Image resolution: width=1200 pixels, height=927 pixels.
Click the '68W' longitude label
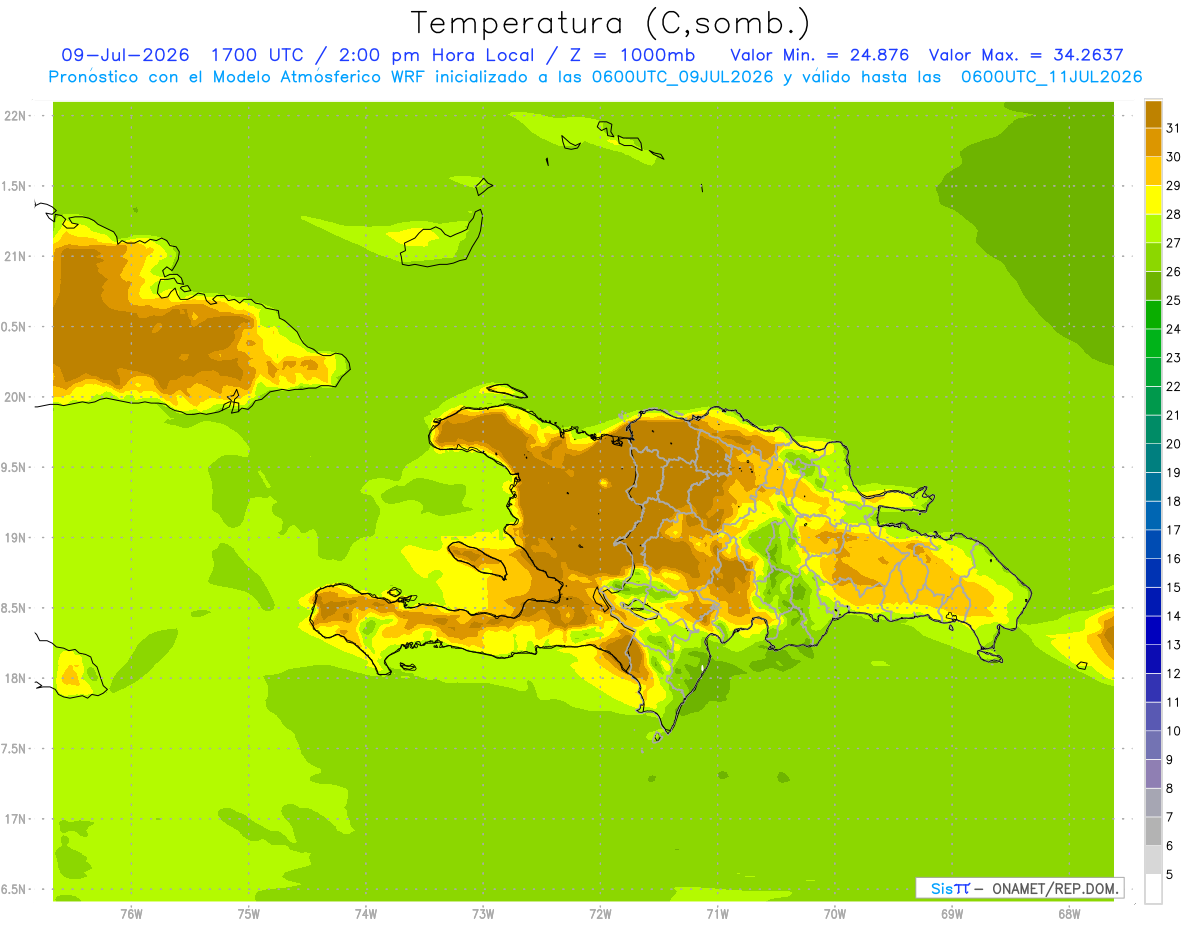click(x=1068, y=914)
